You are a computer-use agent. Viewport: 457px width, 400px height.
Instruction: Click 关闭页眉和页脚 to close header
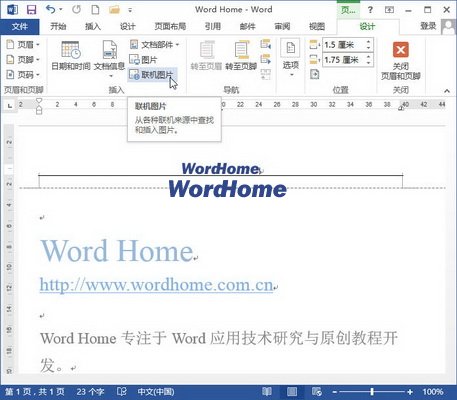pyautogui.click(x=401, y=60)
